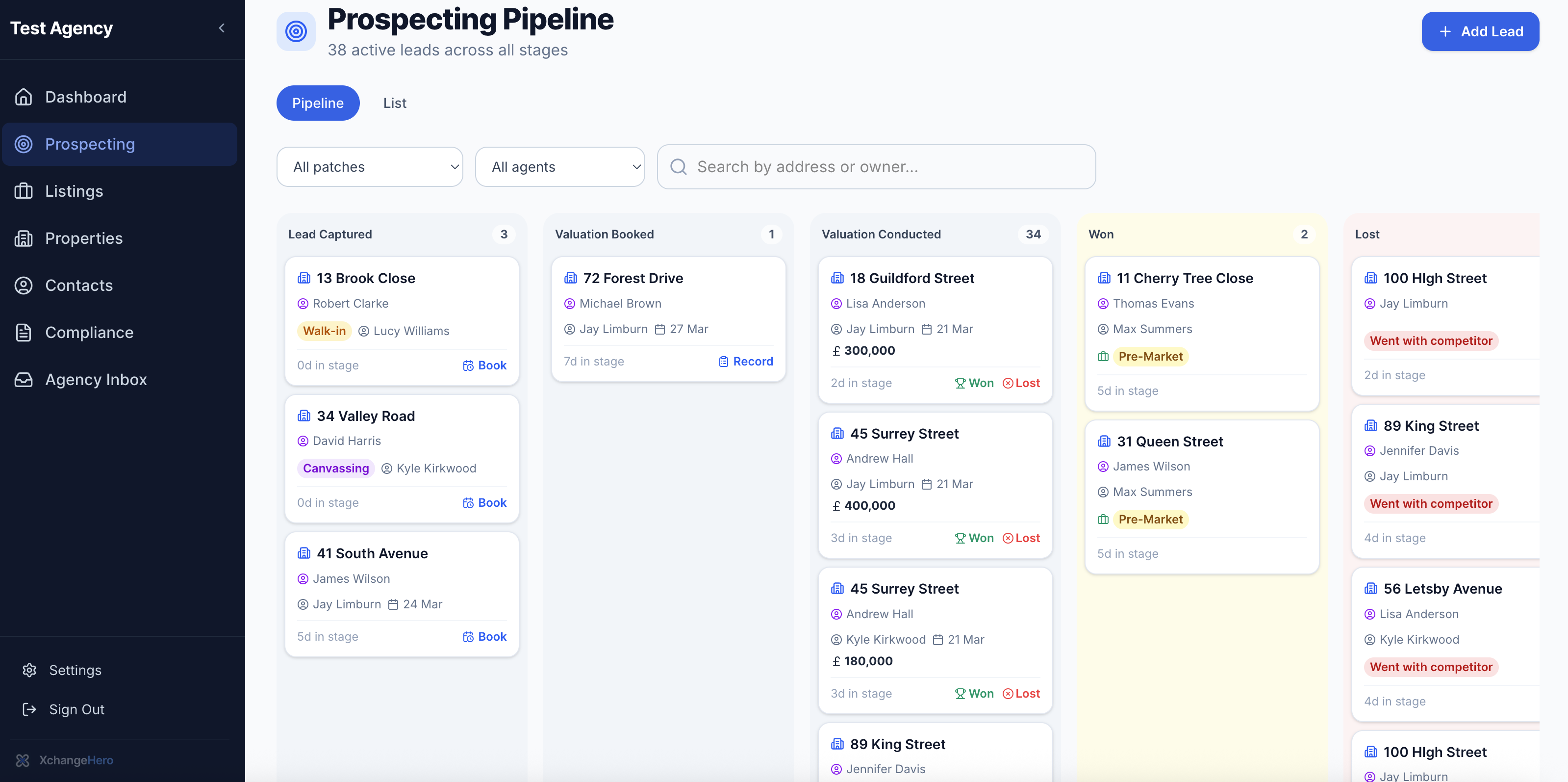Image resolution: width=1568 pixels, height=782 pixels.
Task: Open the All agents dropdown
Action: click(560, 166)
